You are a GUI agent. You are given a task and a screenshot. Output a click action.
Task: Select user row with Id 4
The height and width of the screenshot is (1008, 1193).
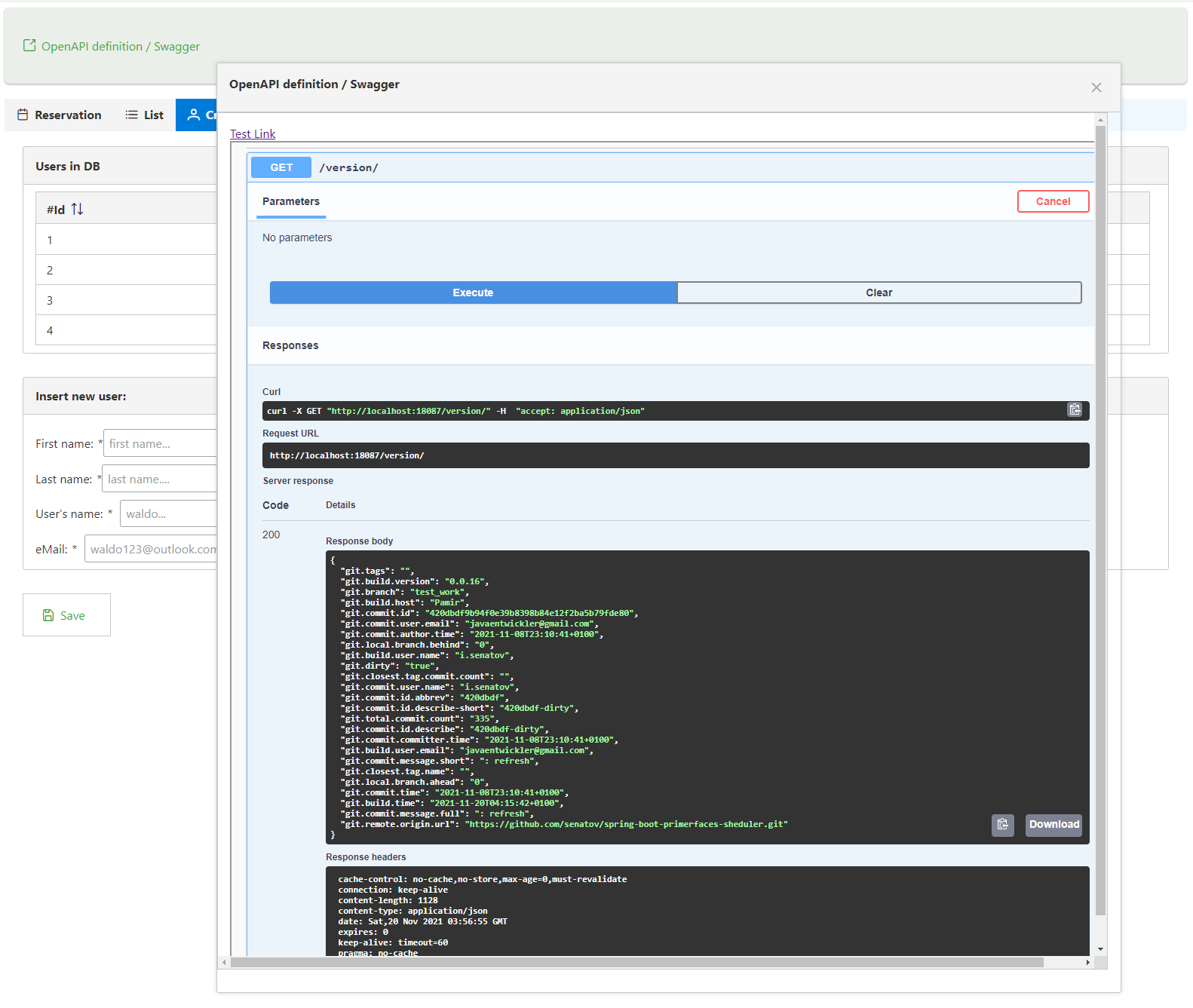[127, 330]
